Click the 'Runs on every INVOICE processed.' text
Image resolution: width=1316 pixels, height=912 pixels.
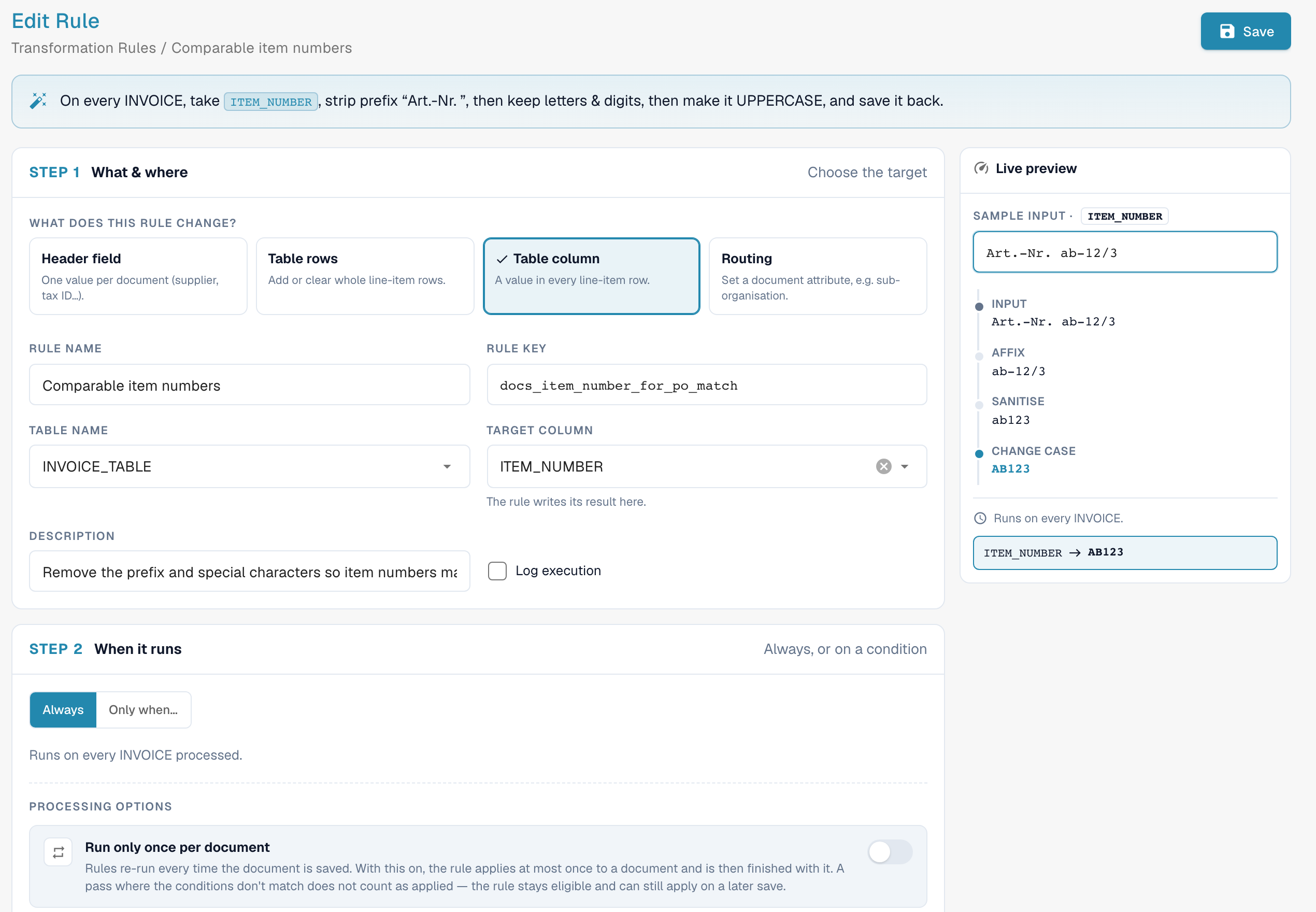pyautogui.click(x=136, y=756)
